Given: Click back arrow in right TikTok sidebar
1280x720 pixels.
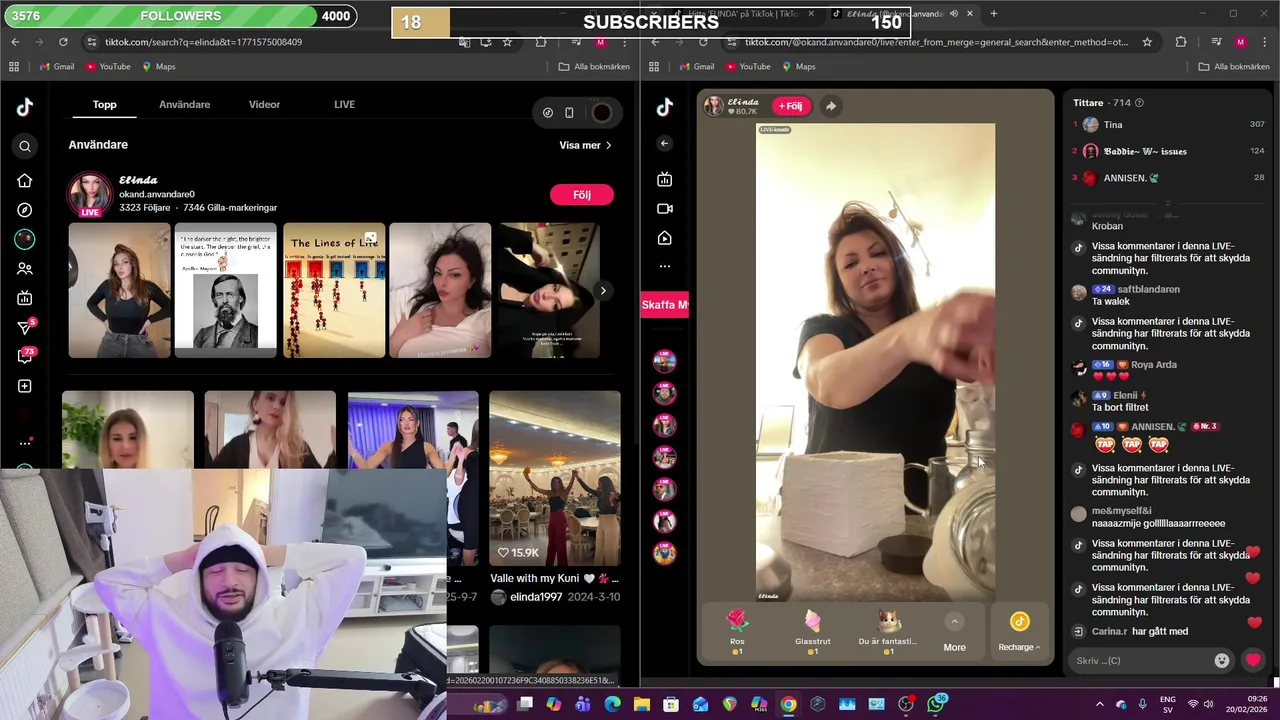Looking at the screenshot, I should (x=665, y=144).
